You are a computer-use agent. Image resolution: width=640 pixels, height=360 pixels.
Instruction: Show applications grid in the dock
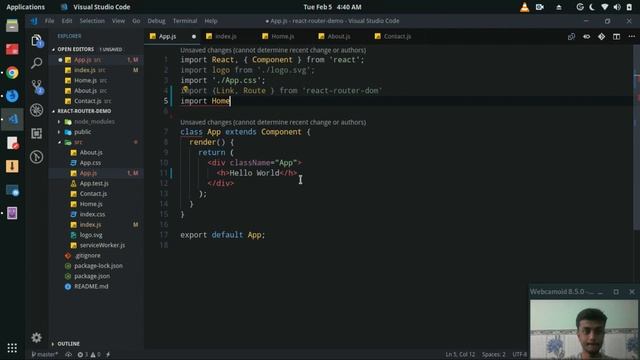click(x=12, y=348)
